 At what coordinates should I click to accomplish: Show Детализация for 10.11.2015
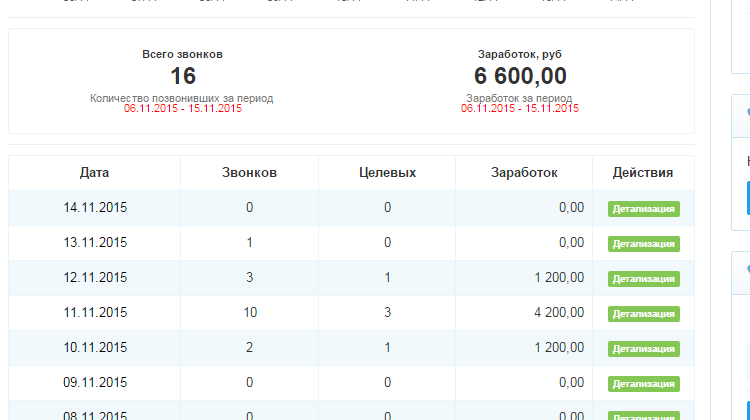click(644, 349)
